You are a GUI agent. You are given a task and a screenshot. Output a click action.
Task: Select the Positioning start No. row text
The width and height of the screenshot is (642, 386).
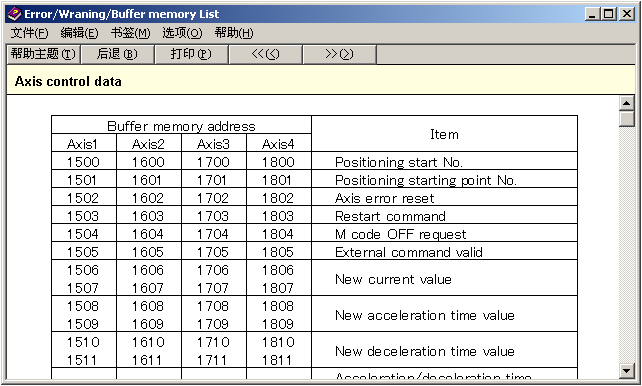[399, 163]
